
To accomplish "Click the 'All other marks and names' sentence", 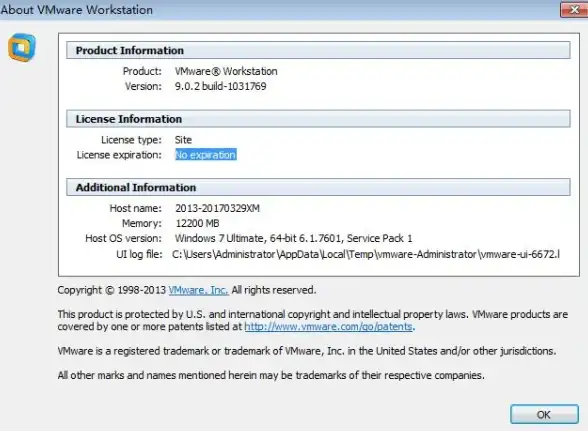I will pos(271,375).
